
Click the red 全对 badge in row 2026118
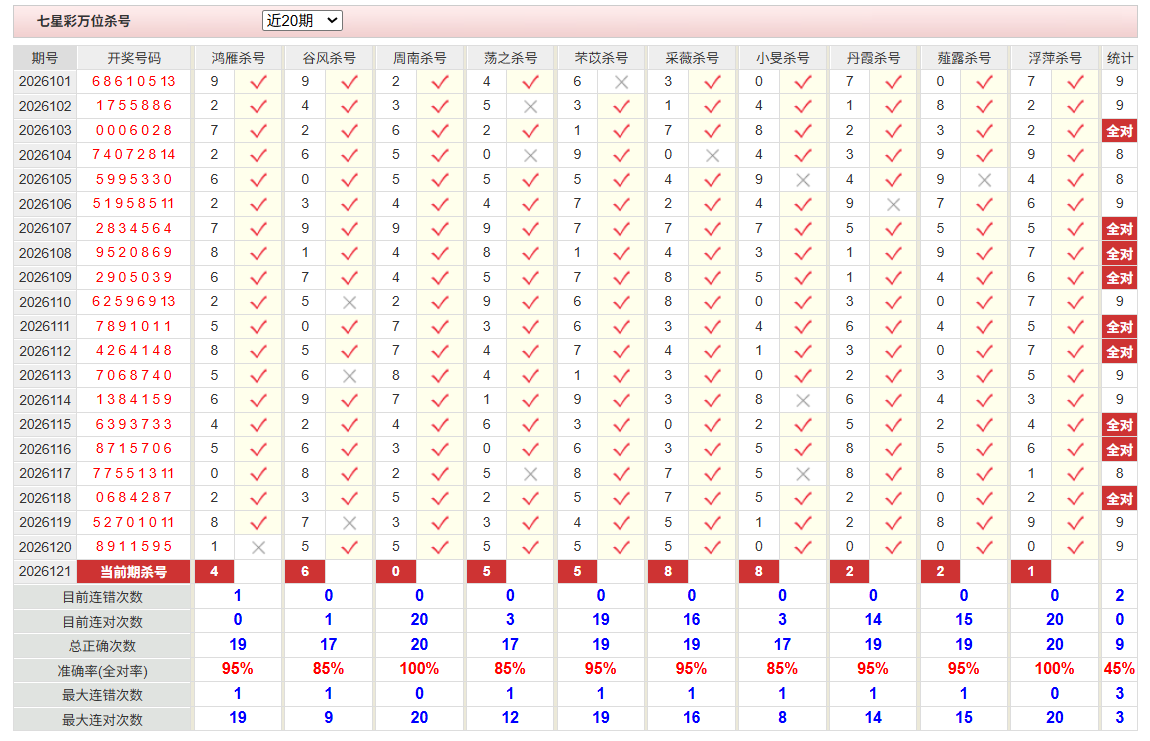1119,498
